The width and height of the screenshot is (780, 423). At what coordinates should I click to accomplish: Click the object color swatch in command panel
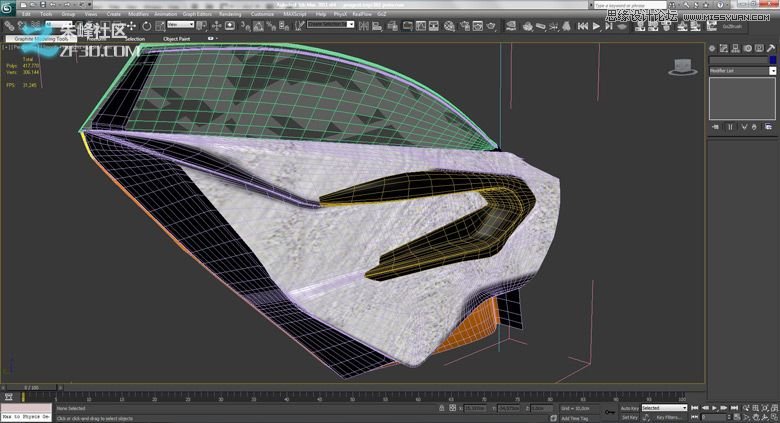pos(772,60)
